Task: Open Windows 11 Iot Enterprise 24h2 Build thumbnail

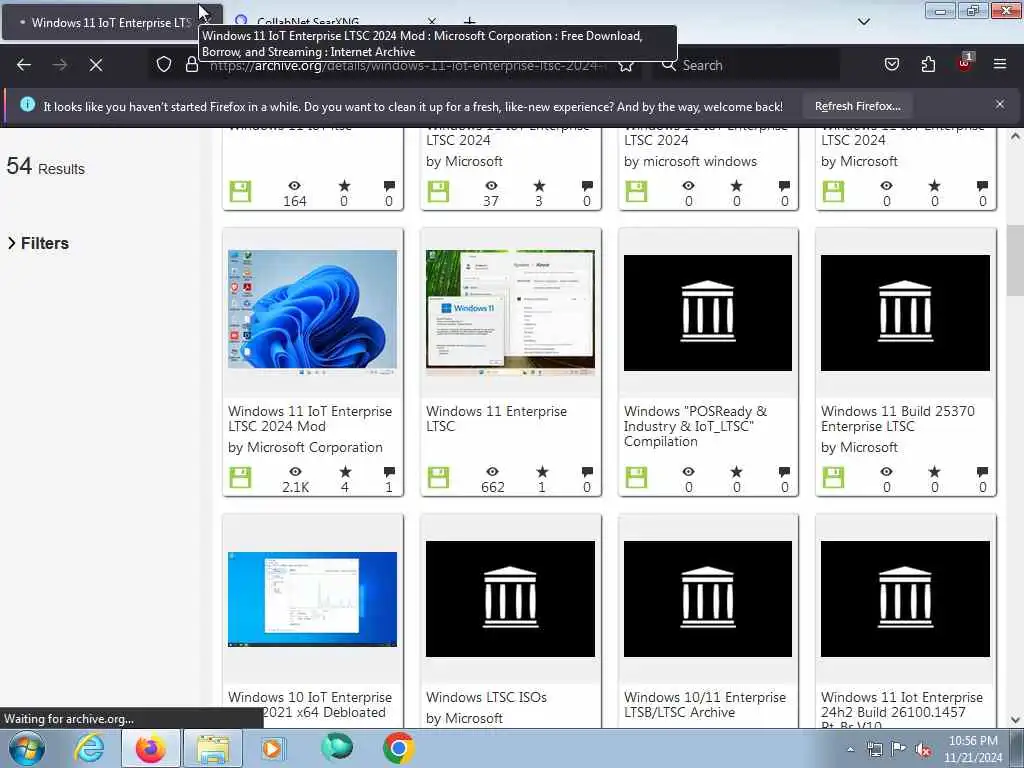Action: click(x=905, y=598)
